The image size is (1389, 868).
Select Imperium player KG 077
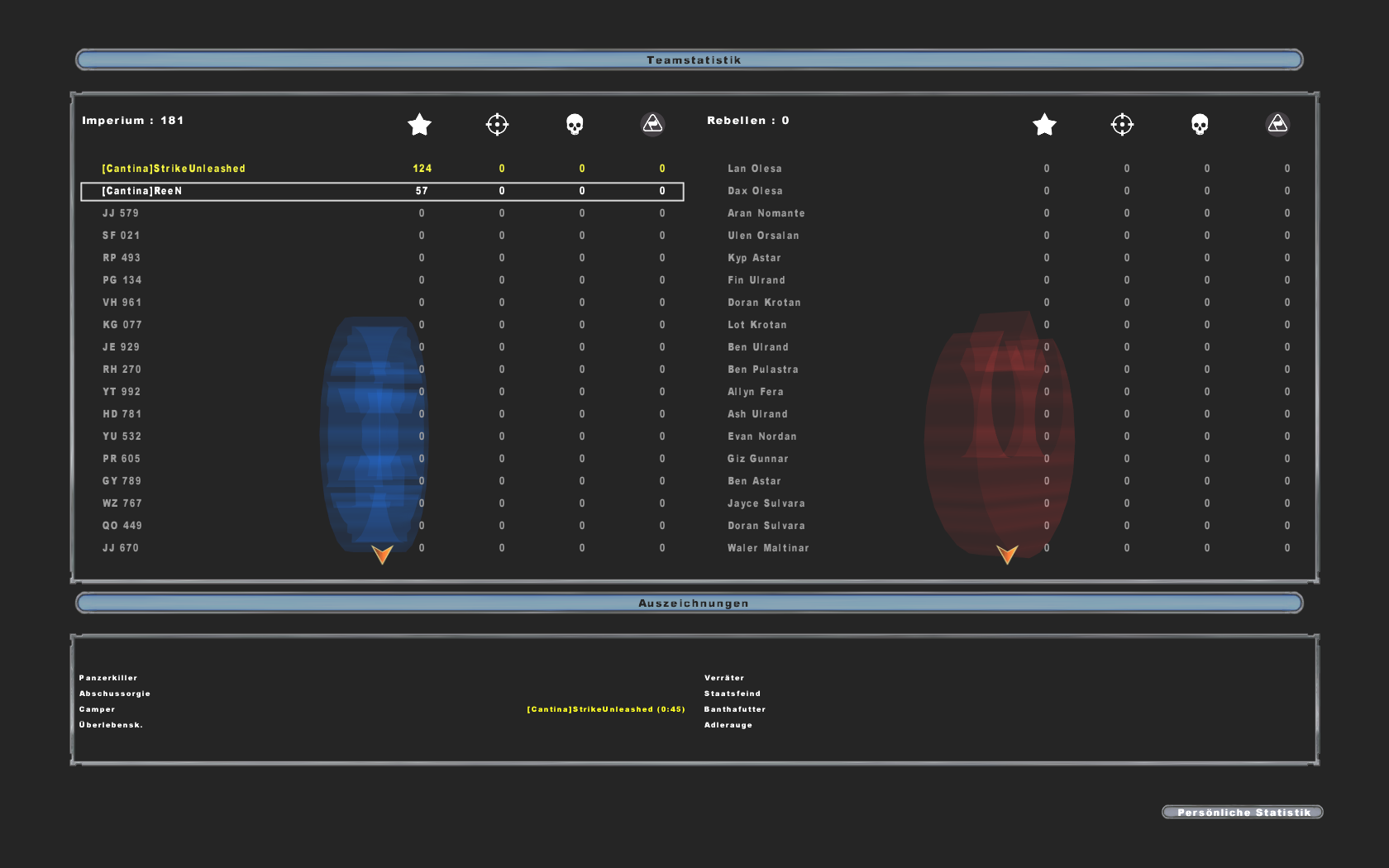pos(122,325)
